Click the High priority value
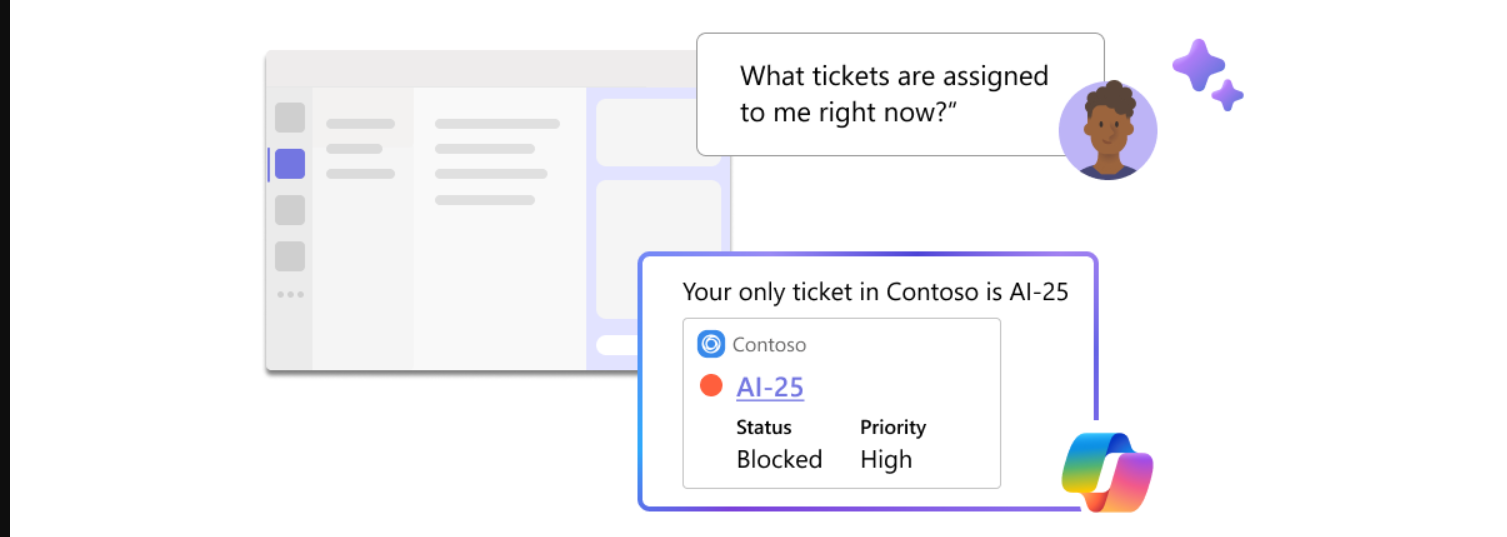Viewport: 1507px width, 537px height. [886, 459]
